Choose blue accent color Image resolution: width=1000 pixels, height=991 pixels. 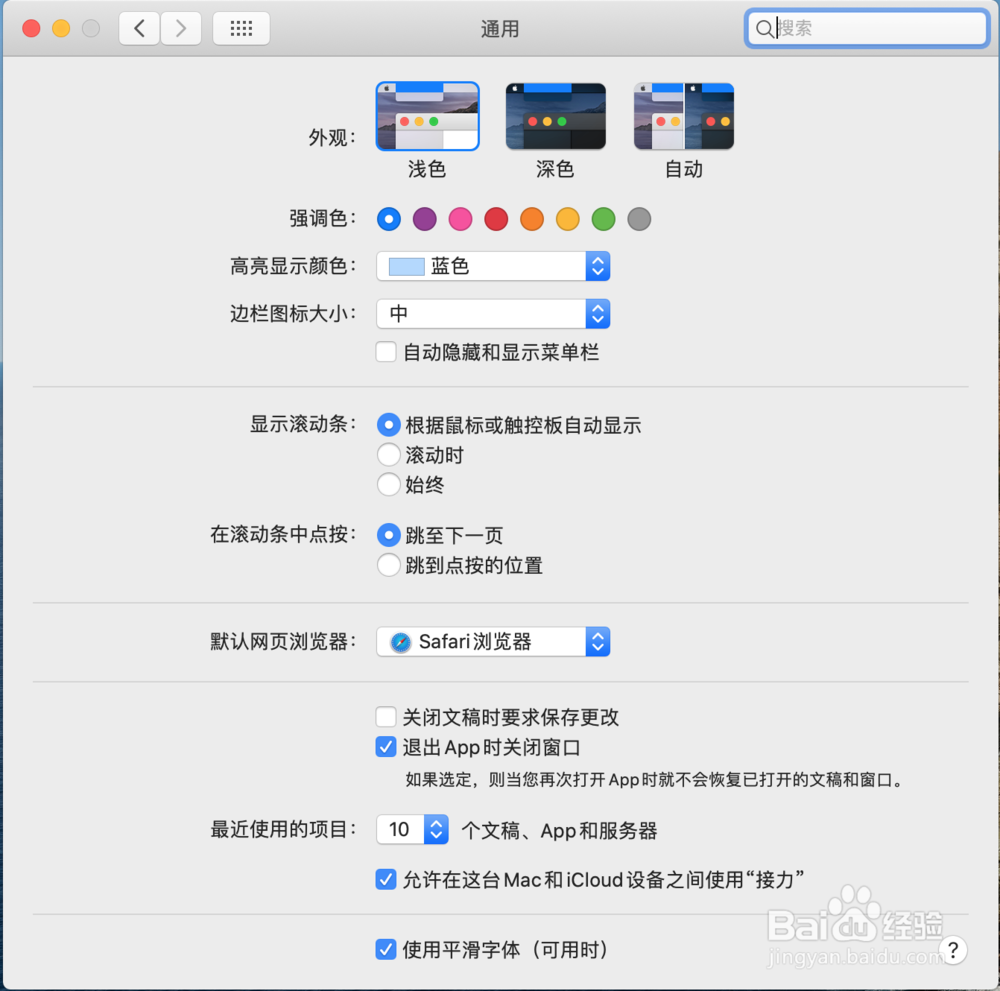[x=389, y=219]
